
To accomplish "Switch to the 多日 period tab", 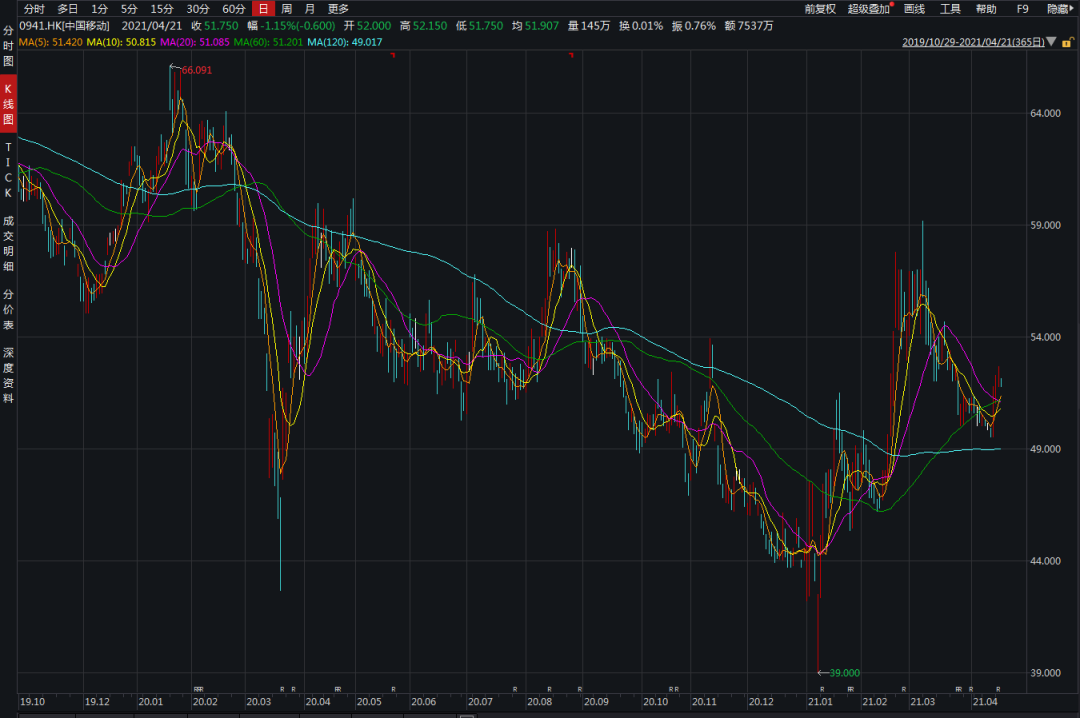I will tap(68, 9).
